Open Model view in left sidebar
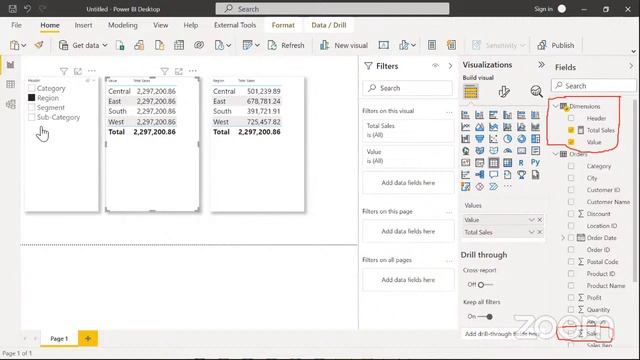This screenshot has height=360, width=640. (11, 104)
